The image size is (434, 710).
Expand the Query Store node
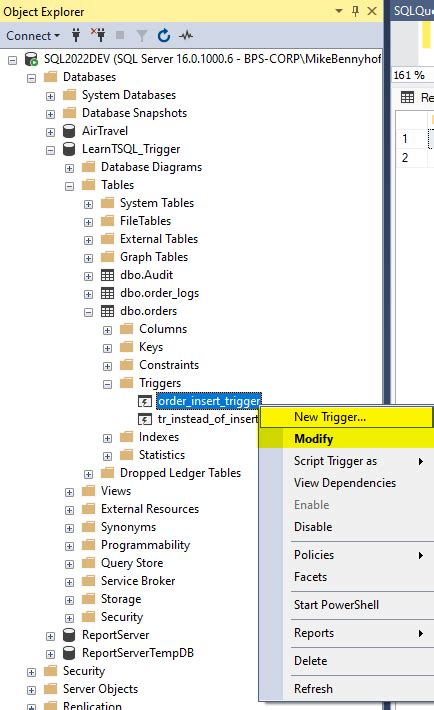point(69,564)
